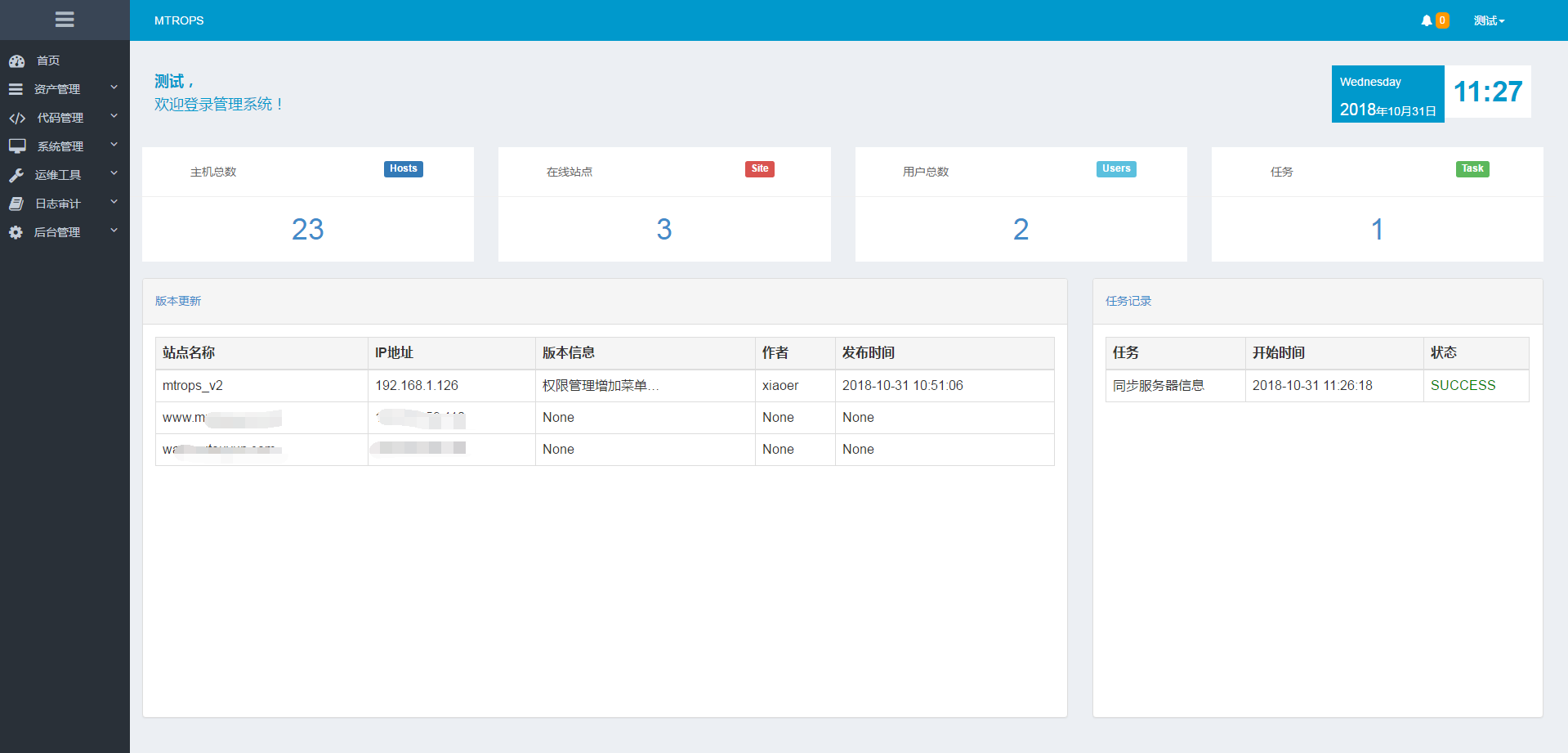Click the 代码管理 code brackets icon
Screen dimensions: 1568x753
(17, 118)
